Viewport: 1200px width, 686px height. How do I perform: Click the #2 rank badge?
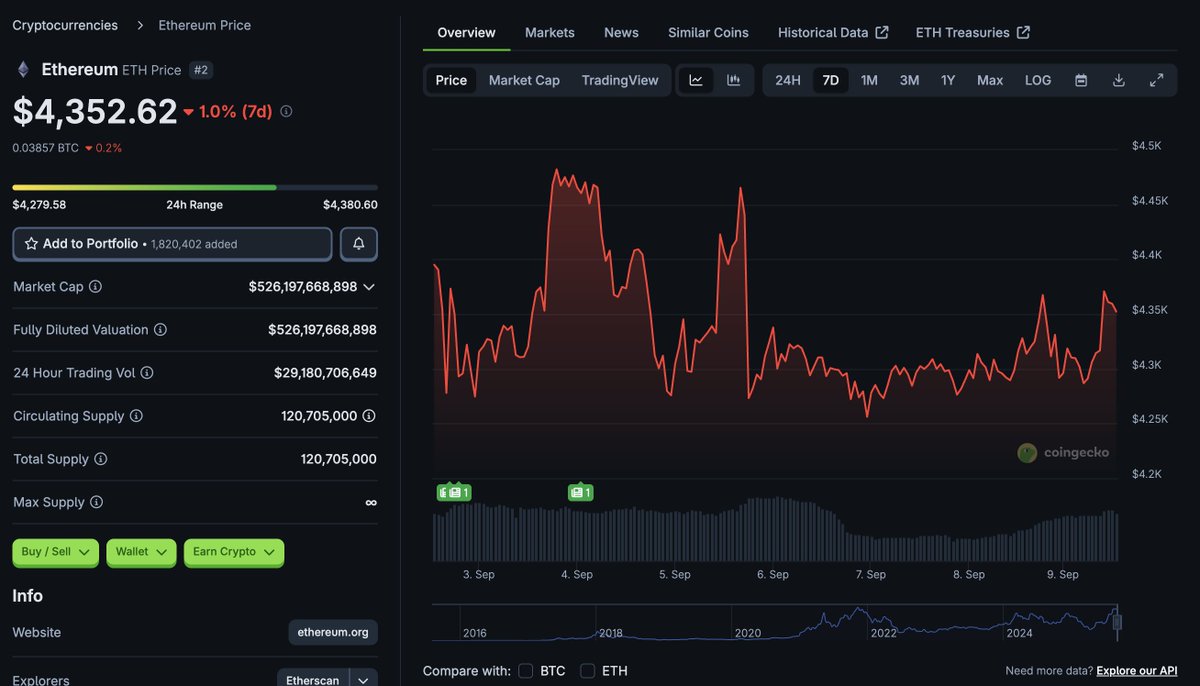click(x=201, y=70)
